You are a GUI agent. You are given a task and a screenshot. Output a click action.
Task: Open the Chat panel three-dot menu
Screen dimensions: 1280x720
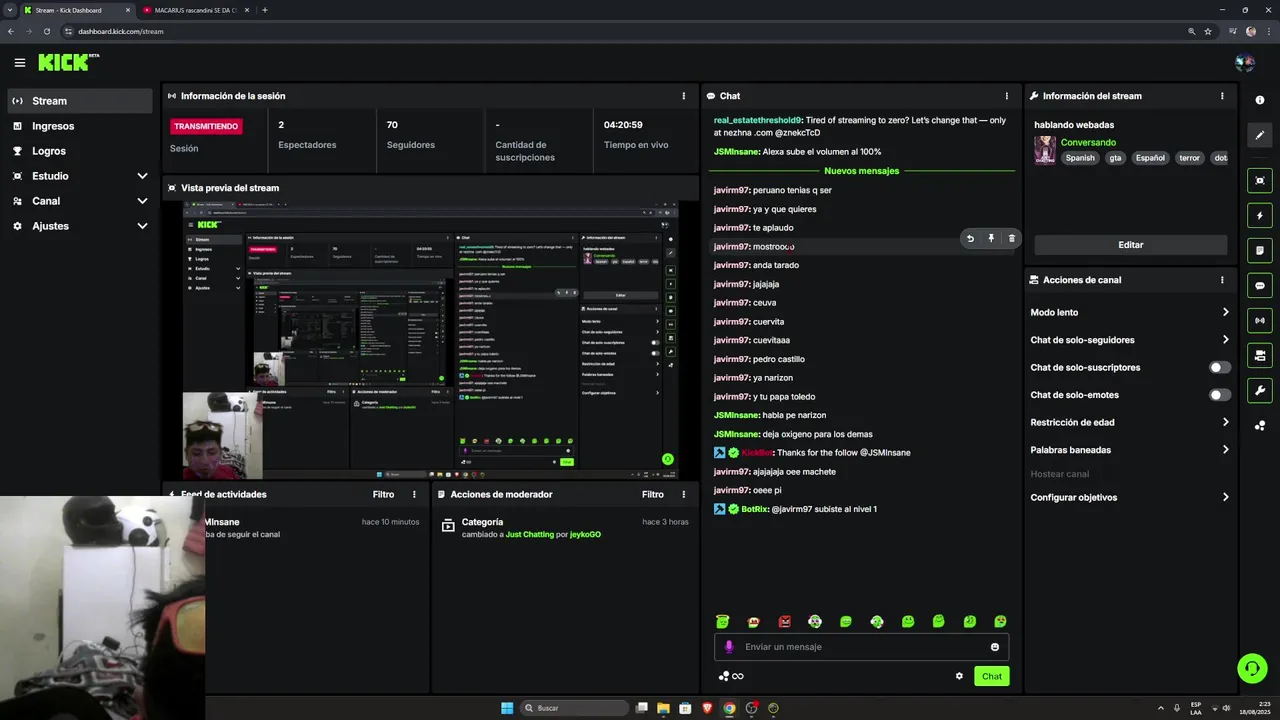click(1007, 96)
